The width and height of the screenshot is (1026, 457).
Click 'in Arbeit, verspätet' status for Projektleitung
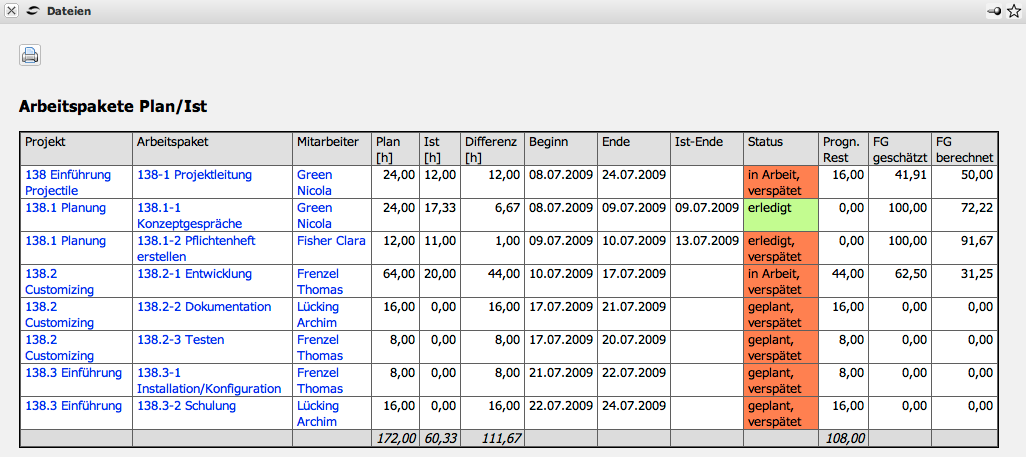coord(781,182)
